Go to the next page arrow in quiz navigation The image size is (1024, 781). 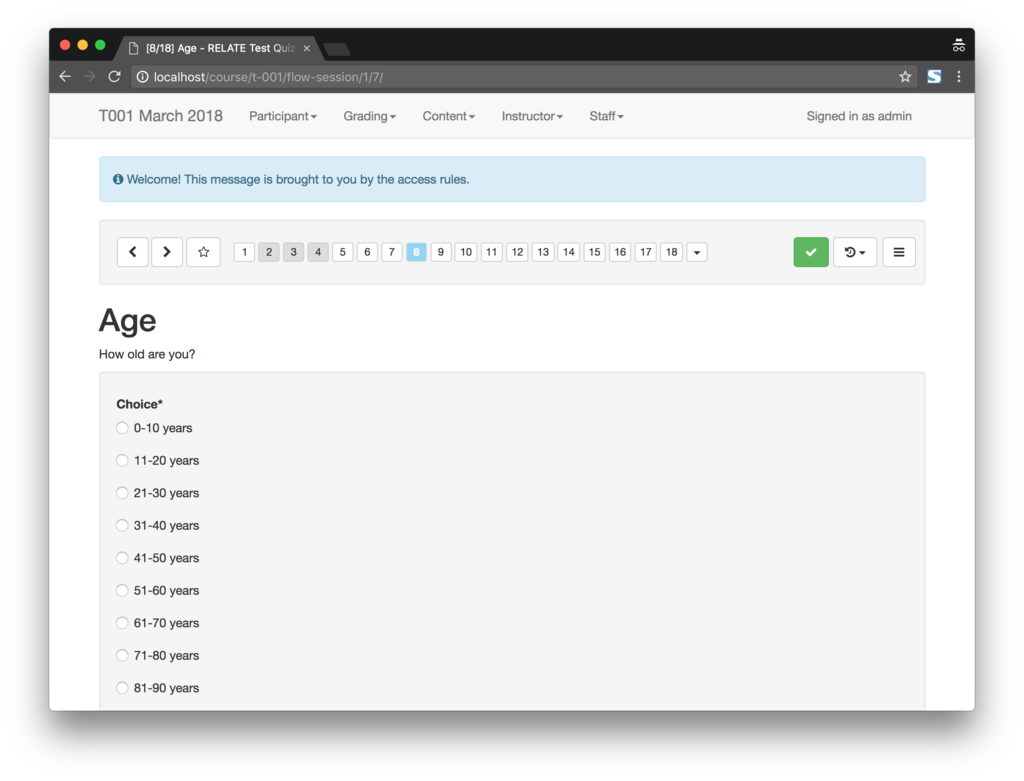click(x=167, y=252)
